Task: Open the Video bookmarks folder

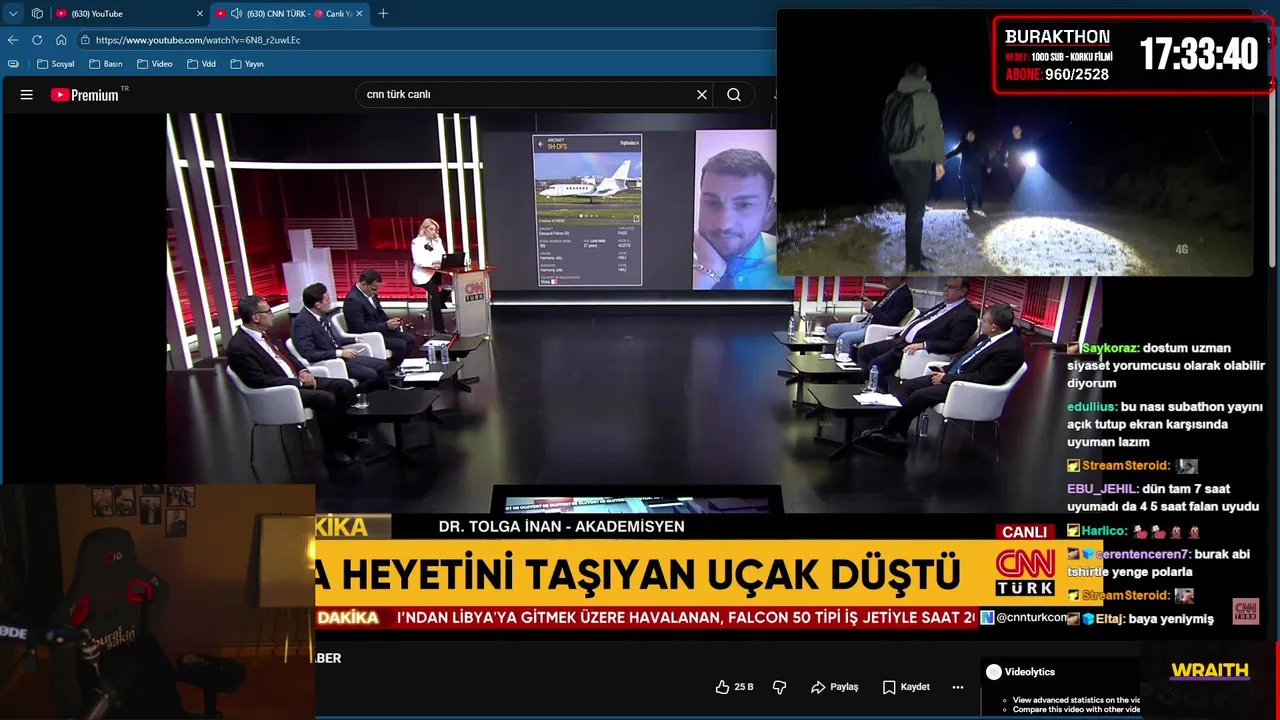Action: pos(154,64)
